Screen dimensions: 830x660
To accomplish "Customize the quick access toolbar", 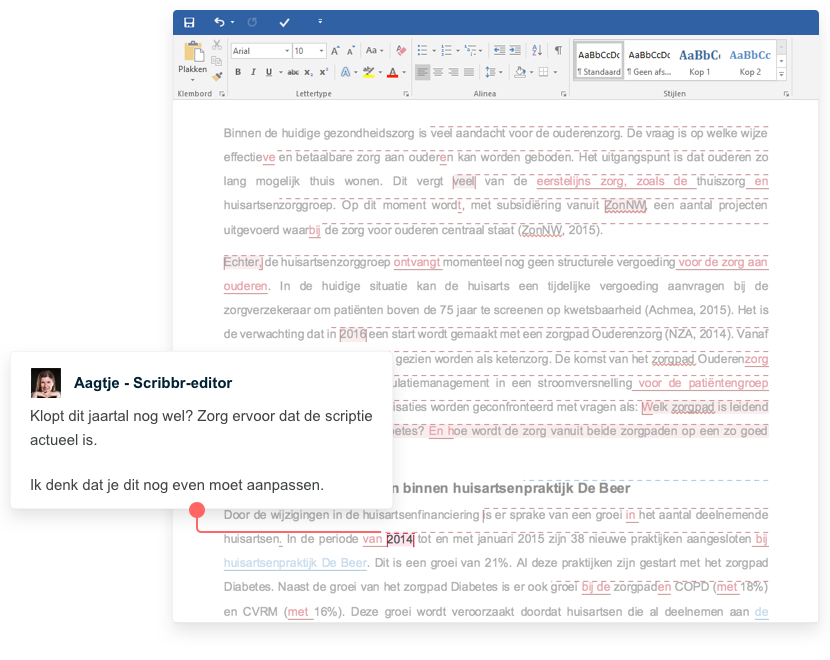I will 320,22.
